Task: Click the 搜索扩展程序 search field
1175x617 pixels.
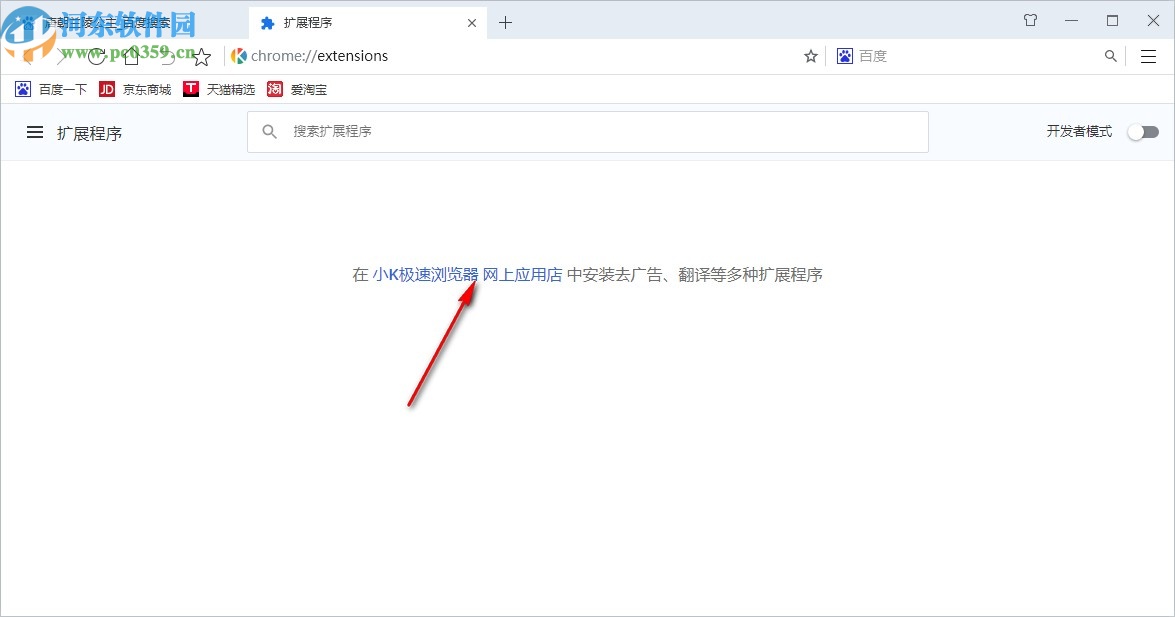Action: coord(588,131)
